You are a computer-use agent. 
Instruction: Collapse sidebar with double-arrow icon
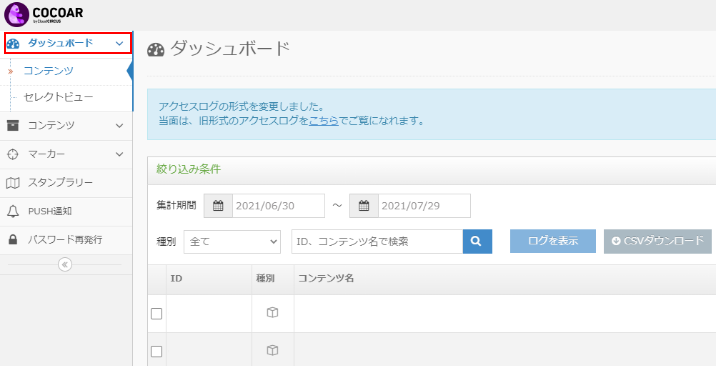coord(65,265)
